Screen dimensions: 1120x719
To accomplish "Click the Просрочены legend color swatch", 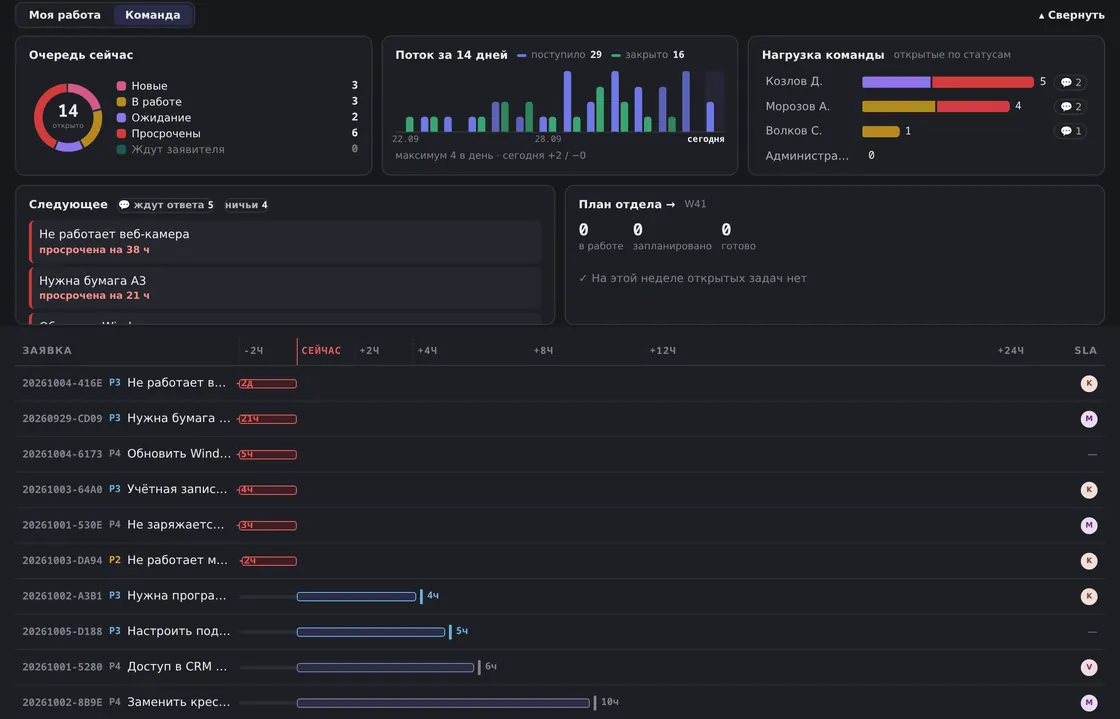I will (x=121, y=134).
